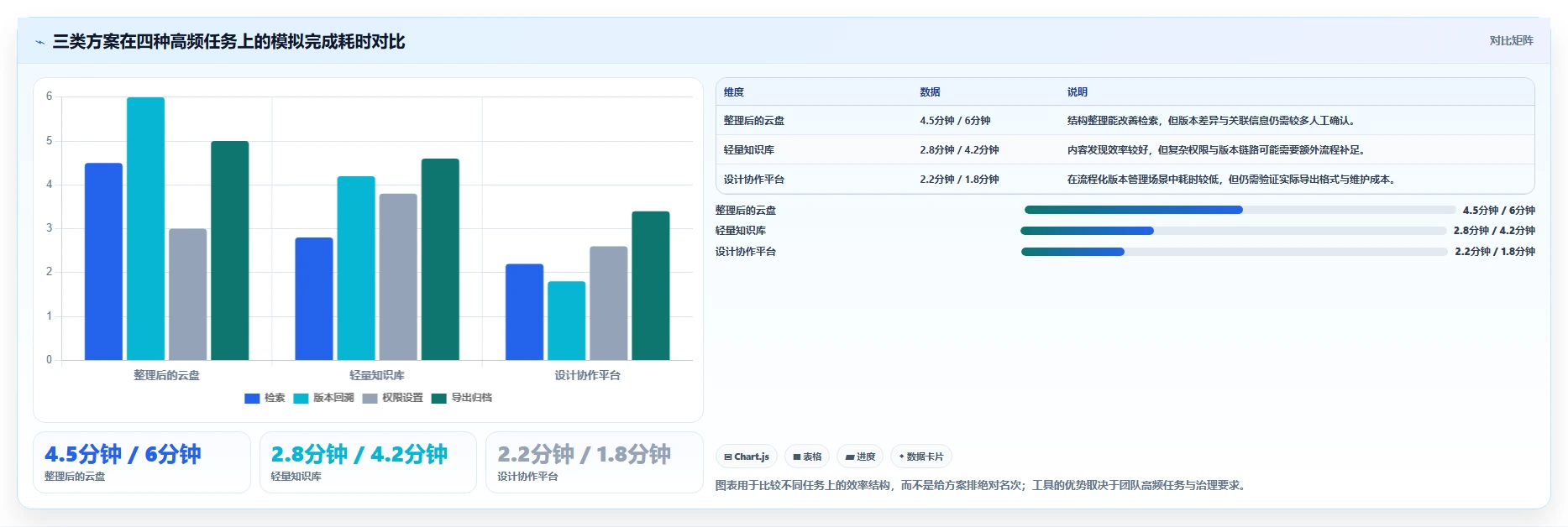Select the 轻量知识库 table row cell
1568x527 pixels.
[x=749, y=150]
